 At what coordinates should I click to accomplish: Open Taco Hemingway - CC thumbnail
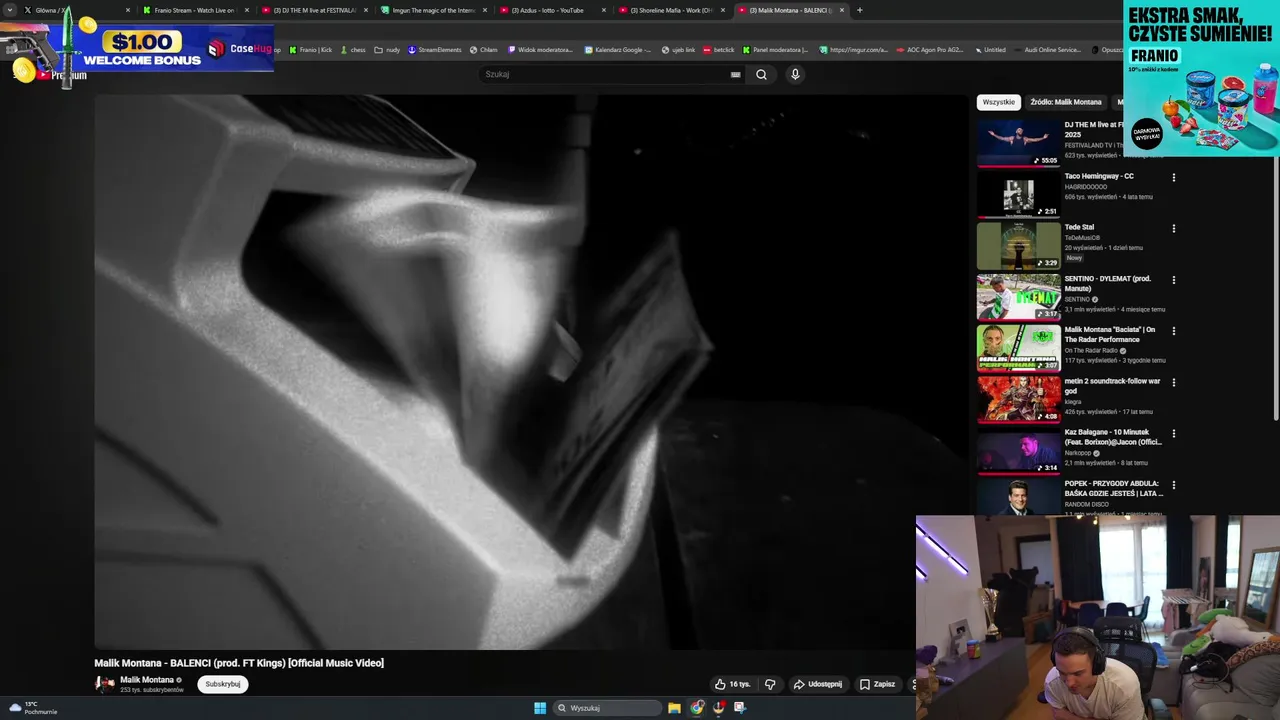pyautogui.click(x=1018, y=194)
